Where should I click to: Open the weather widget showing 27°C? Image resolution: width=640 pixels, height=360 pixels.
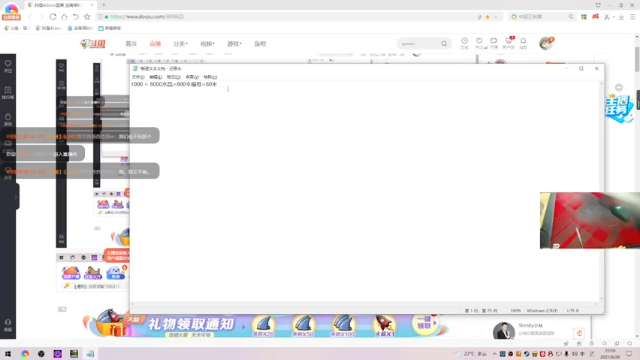click(471, 354)
